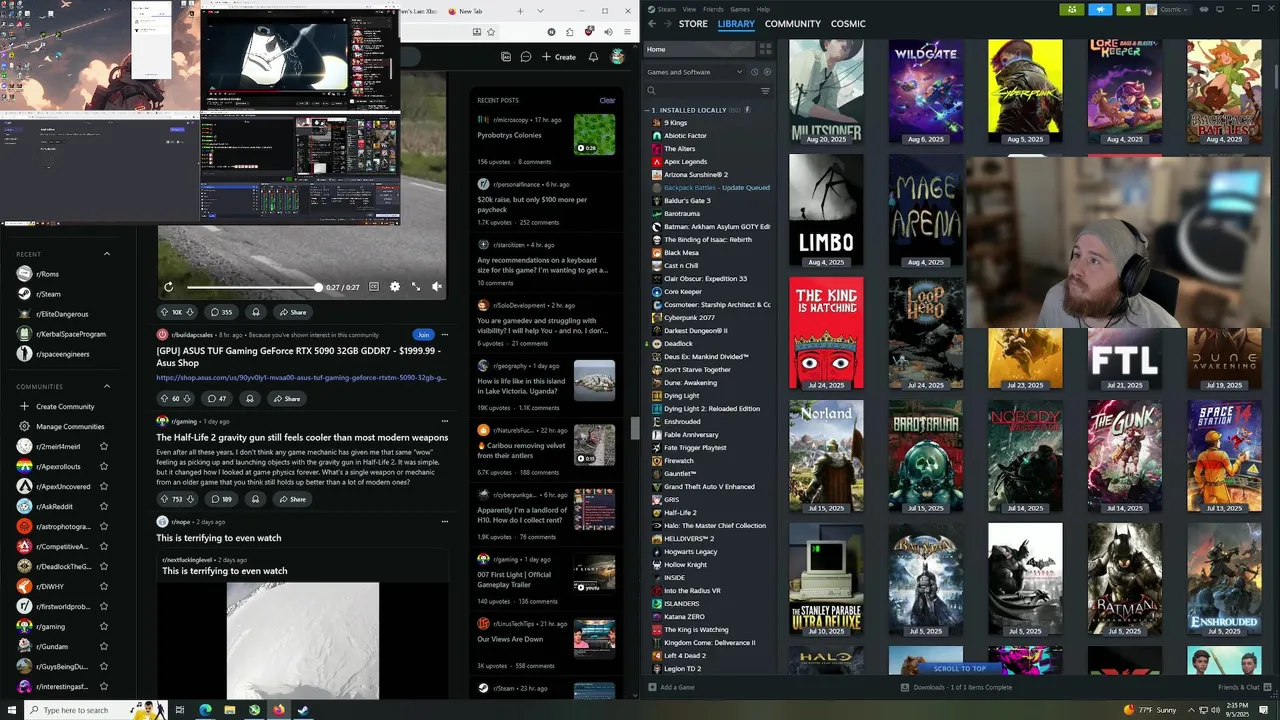Viewport: 1280px width, 720px height.
Task: Open Limbo game cover in Steam
Action: (826, 211)
